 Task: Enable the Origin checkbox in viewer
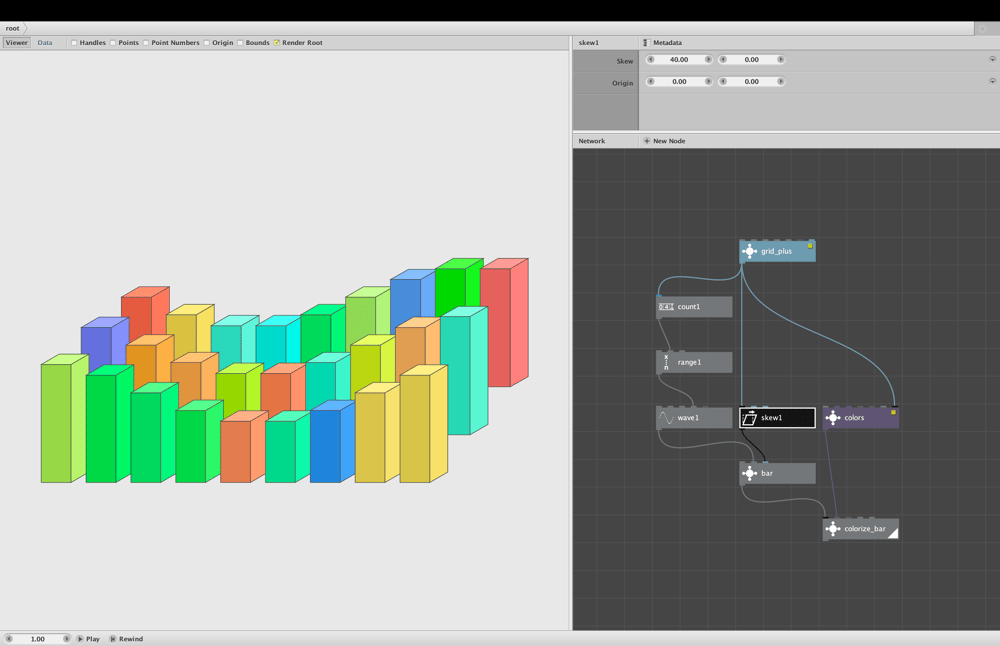pyautogui.click(x=207, y=43)
